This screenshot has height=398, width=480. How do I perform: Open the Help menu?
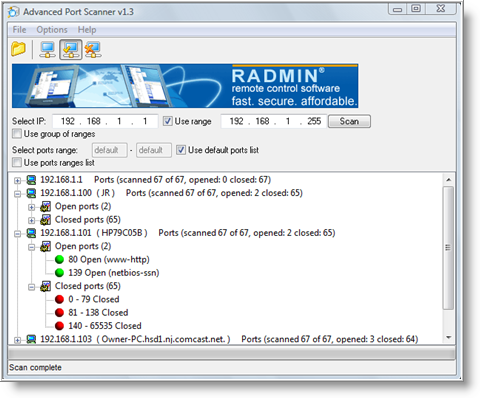(87, 30)
